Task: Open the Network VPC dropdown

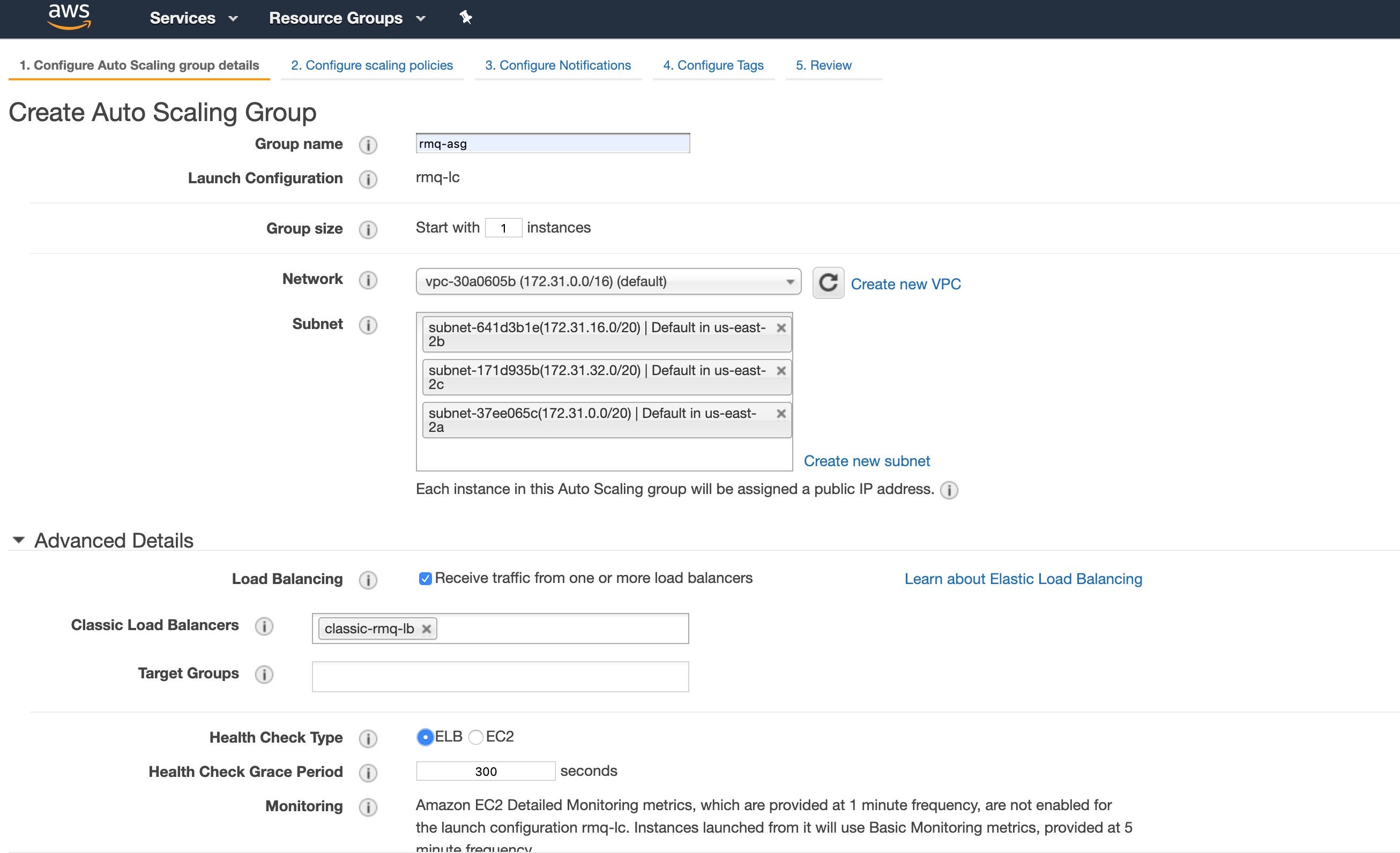Action: pos(608,281)
